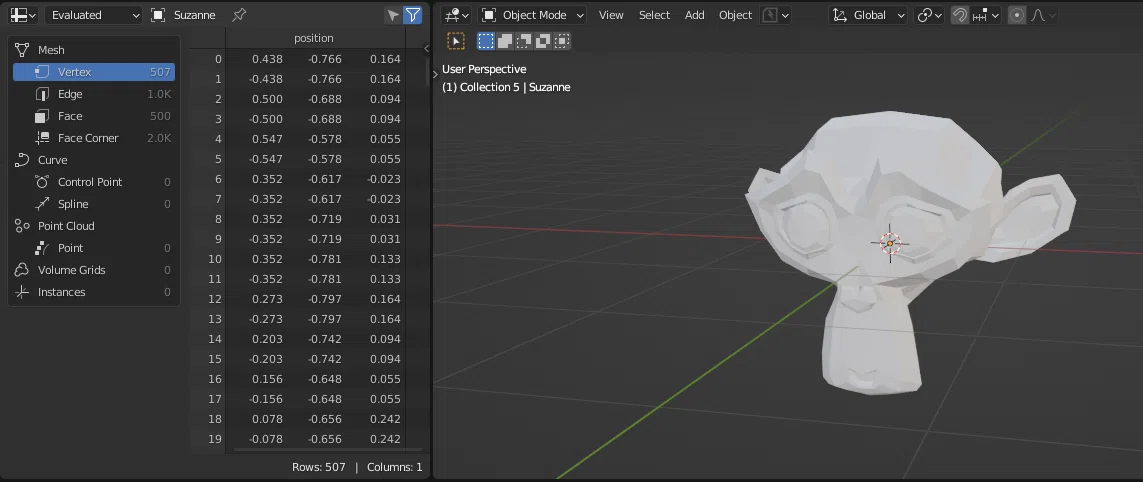Click the Curve category icon
The height and width of the screenshot is (482, 1143).
[x=23, y=160]
